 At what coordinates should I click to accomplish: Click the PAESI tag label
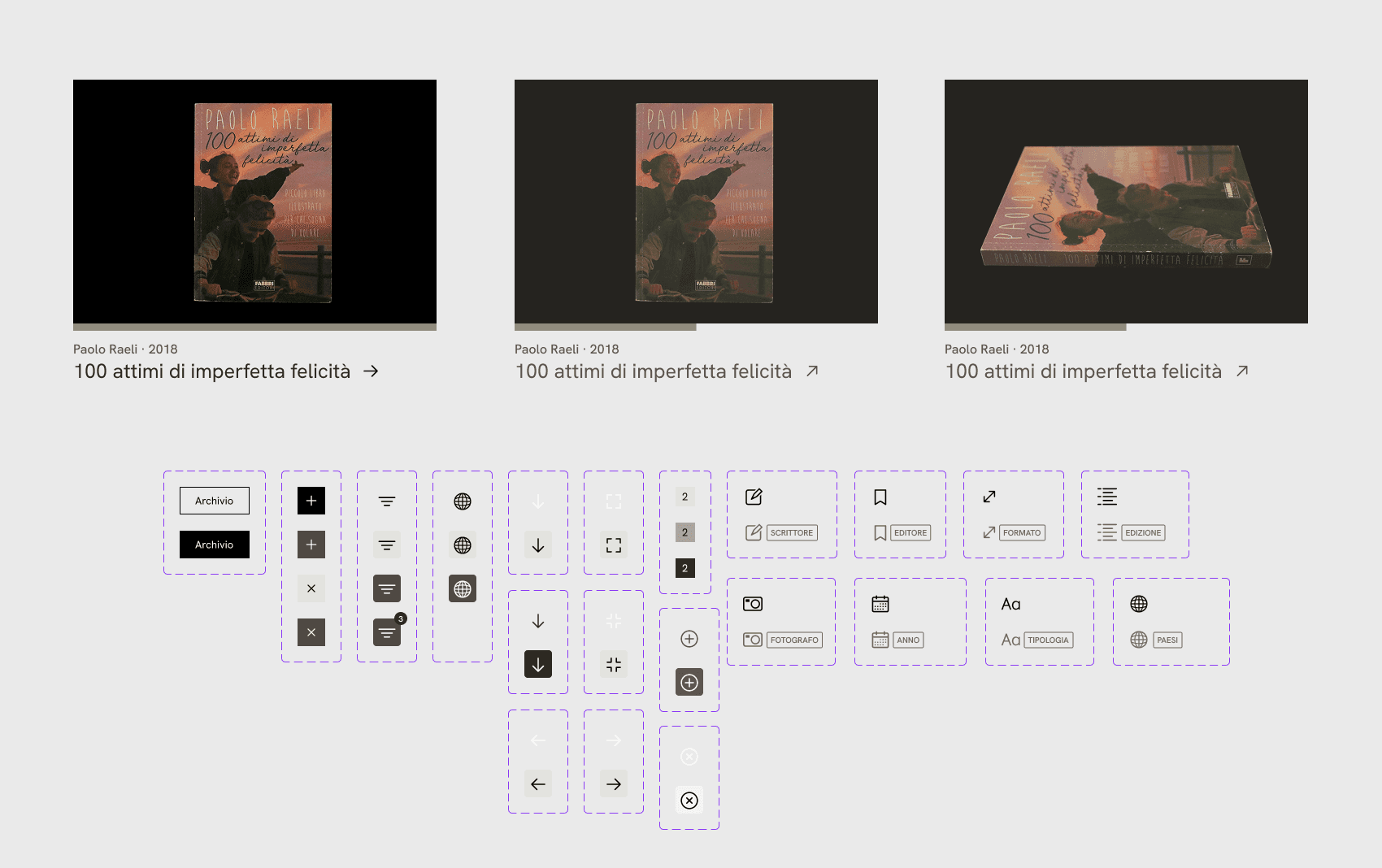click(1167, 640)
